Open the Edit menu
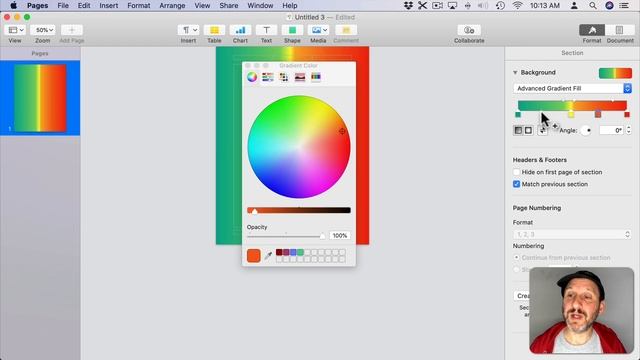 tap(84, 6)
